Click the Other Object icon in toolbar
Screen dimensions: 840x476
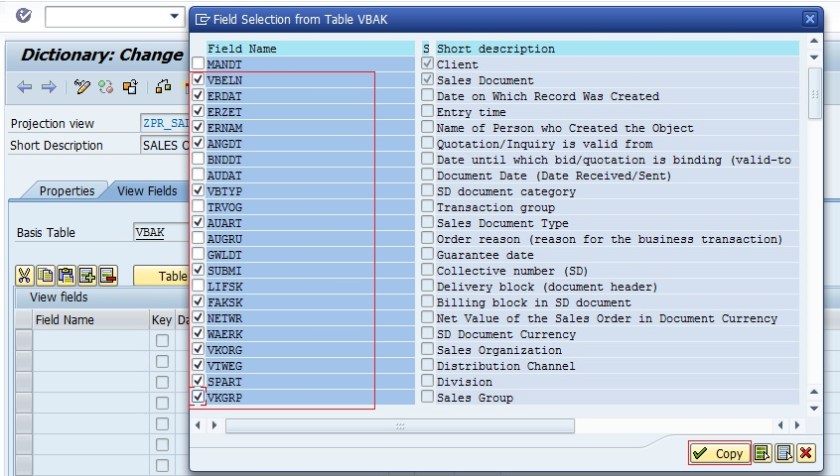coord(130,87)
